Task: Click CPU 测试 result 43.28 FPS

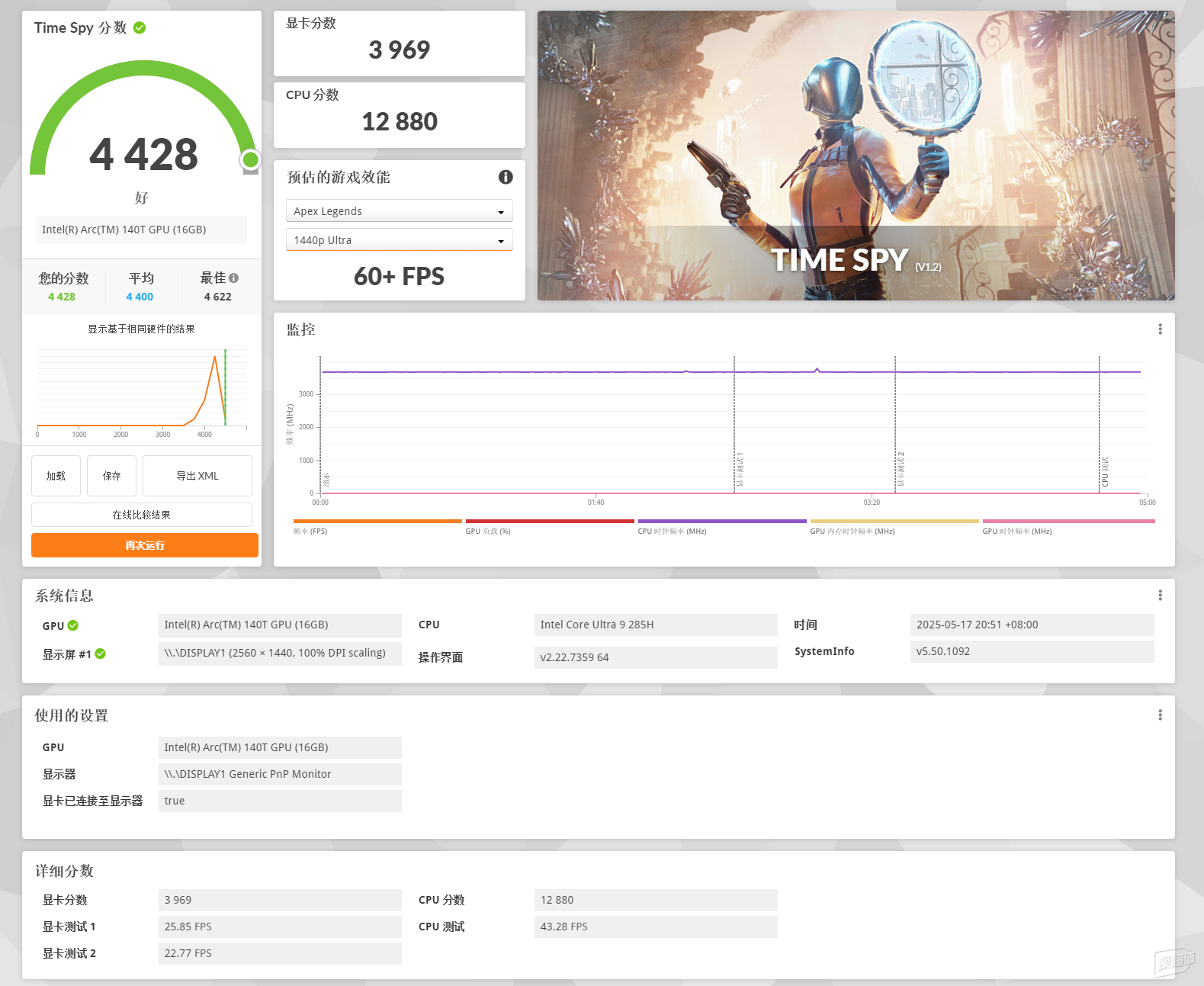Action: tap(656, 927)
